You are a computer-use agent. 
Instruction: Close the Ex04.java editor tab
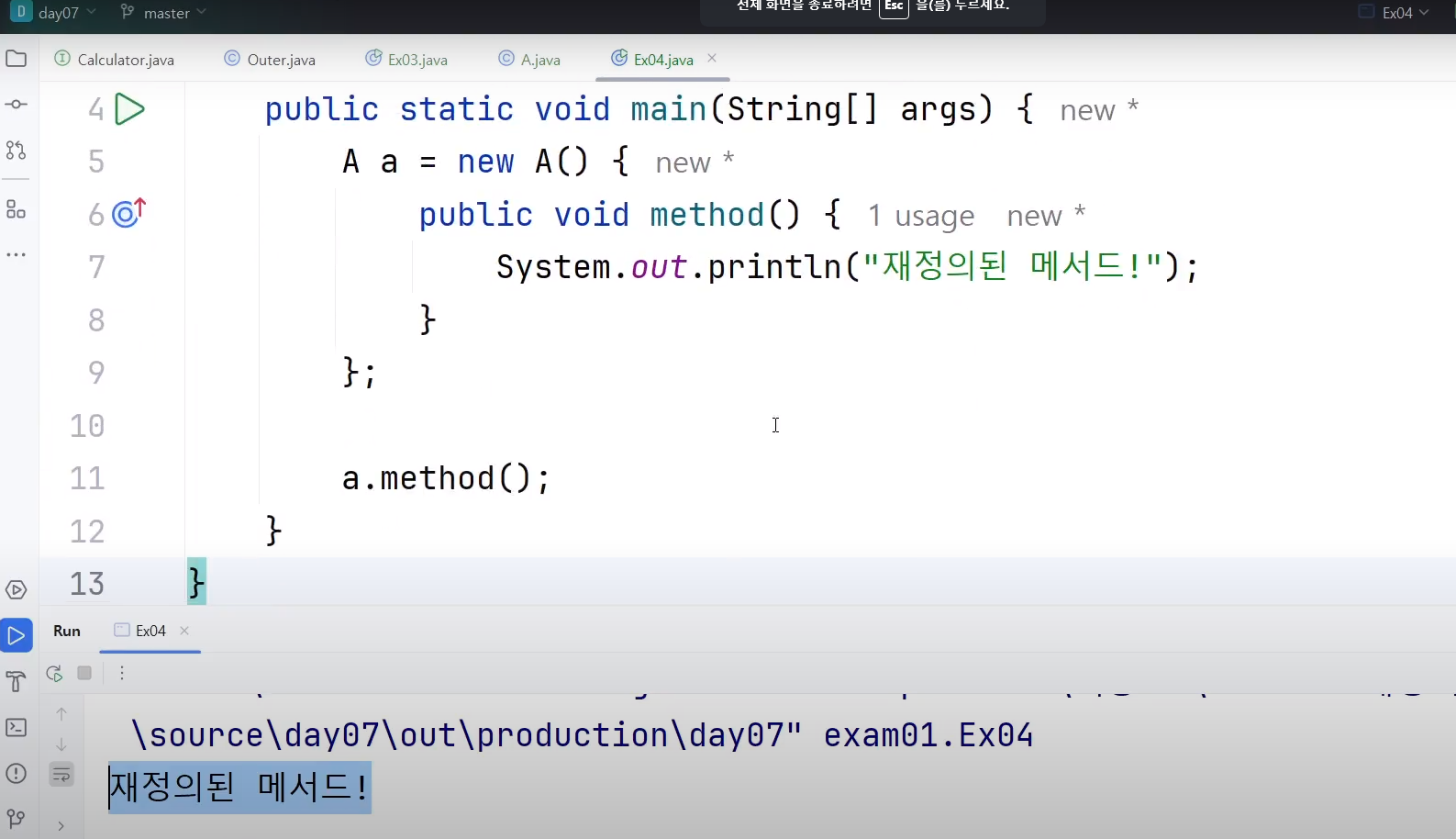[x=712, y=58]
